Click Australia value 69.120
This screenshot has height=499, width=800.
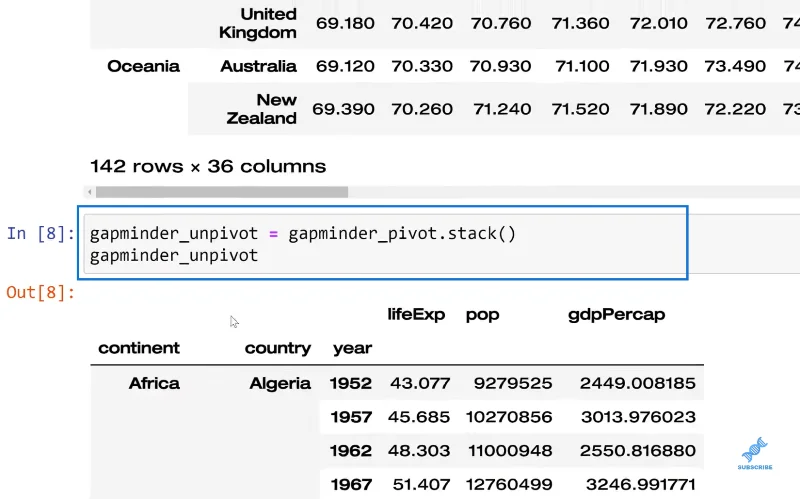pos(345,66)
